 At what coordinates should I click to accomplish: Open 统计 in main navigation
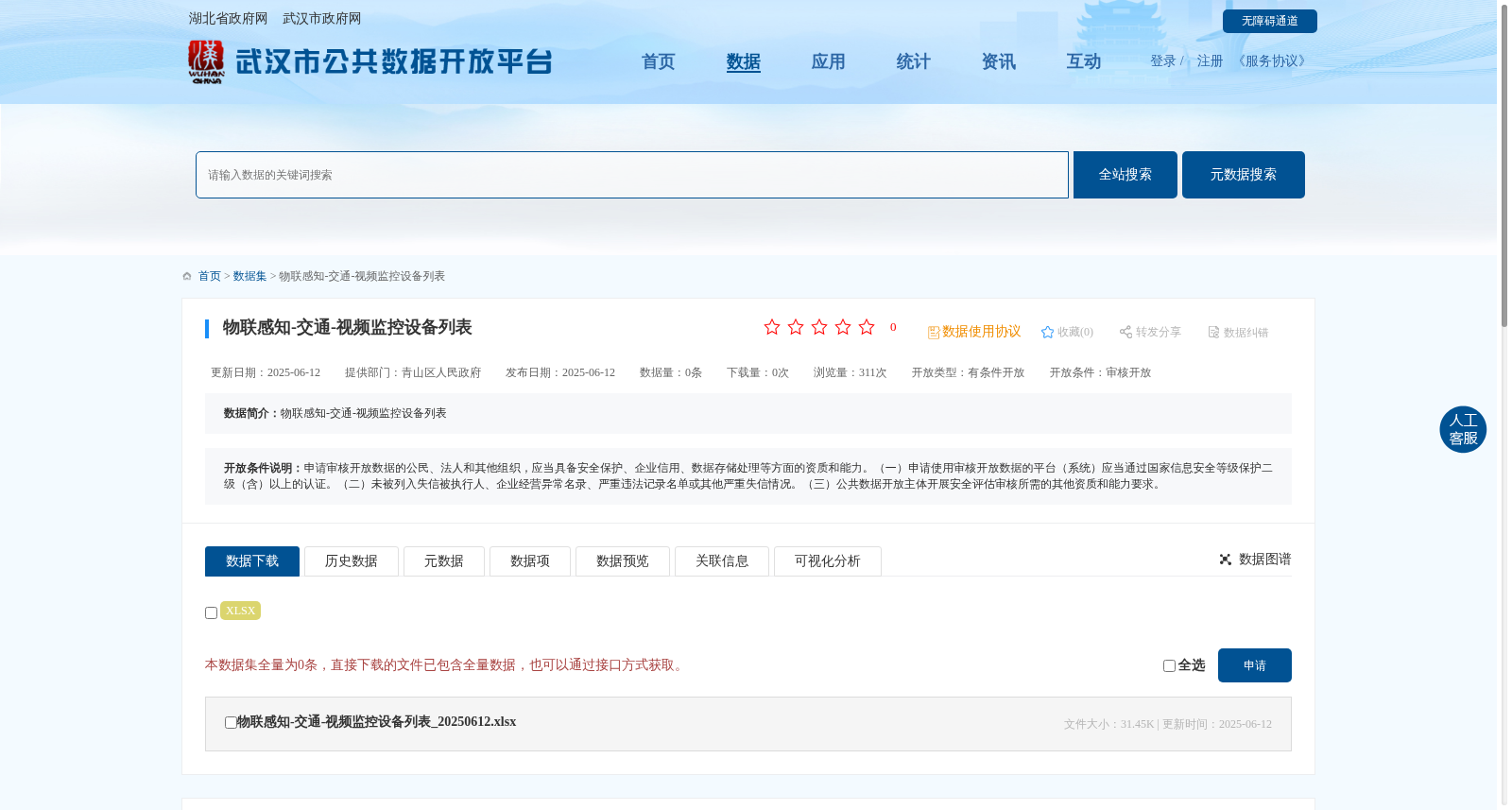point(914,61)
